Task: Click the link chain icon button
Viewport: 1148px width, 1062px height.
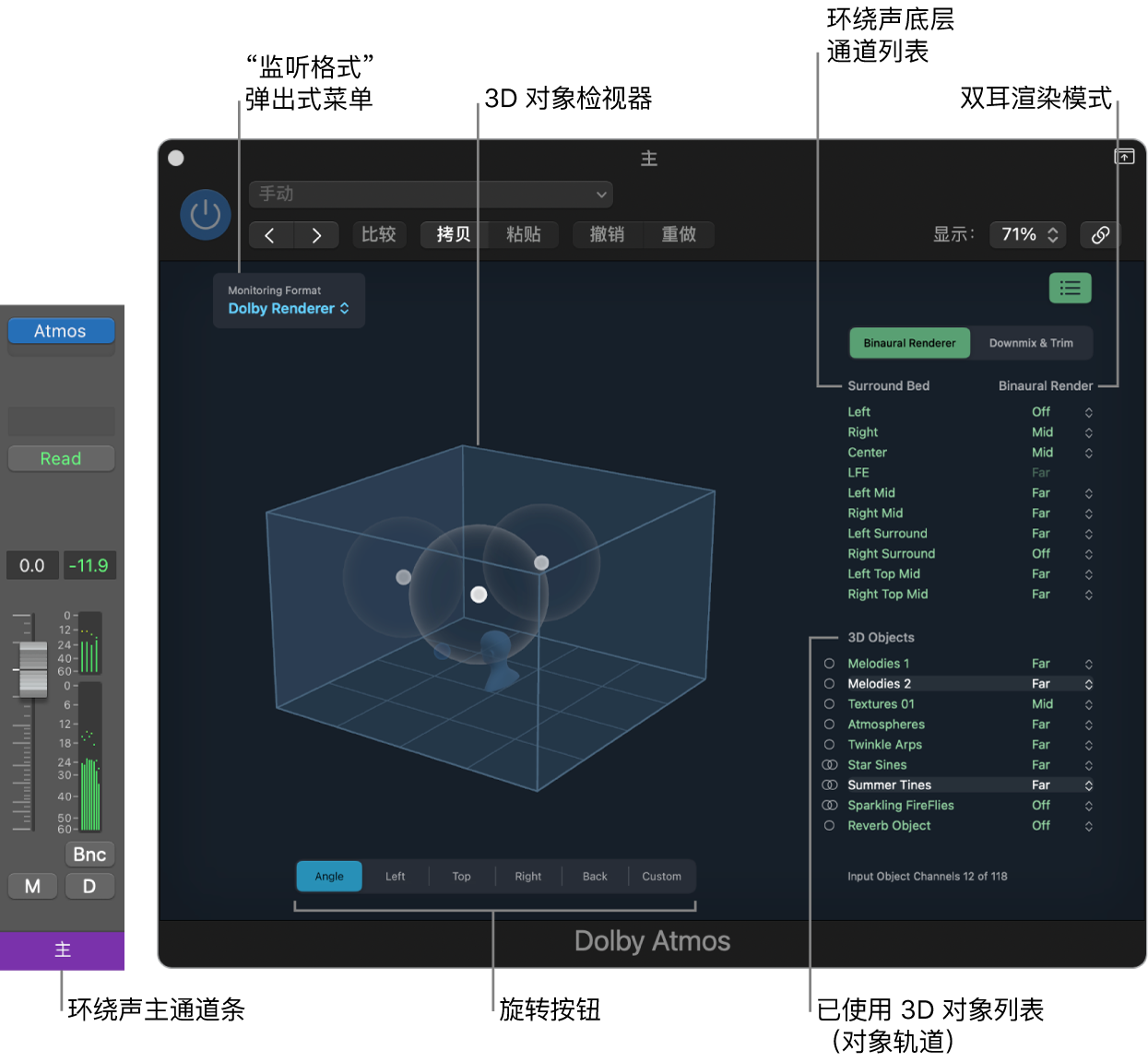Action: [x=1100, y=235]
